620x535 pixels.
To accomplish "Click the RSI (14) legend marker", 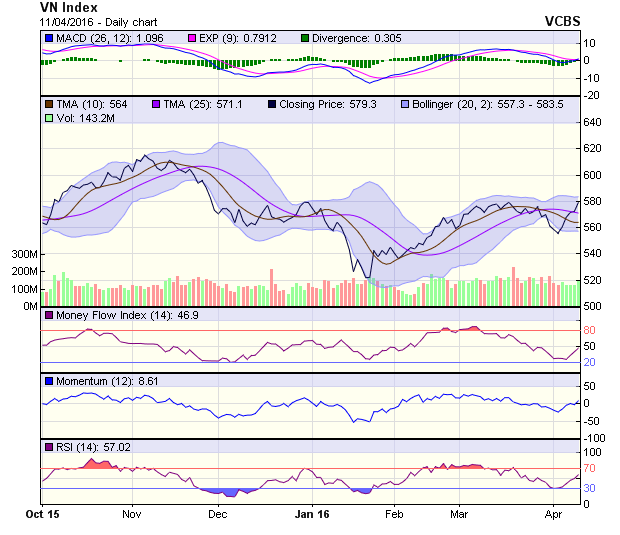I will tap(48, 446).
